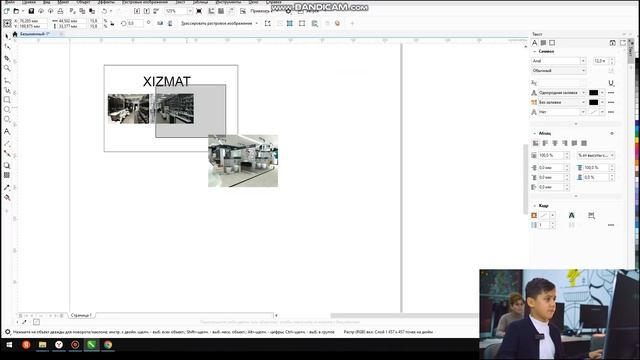Open the background fill type dropdown

pyautogui.click(x=583, y=102)
